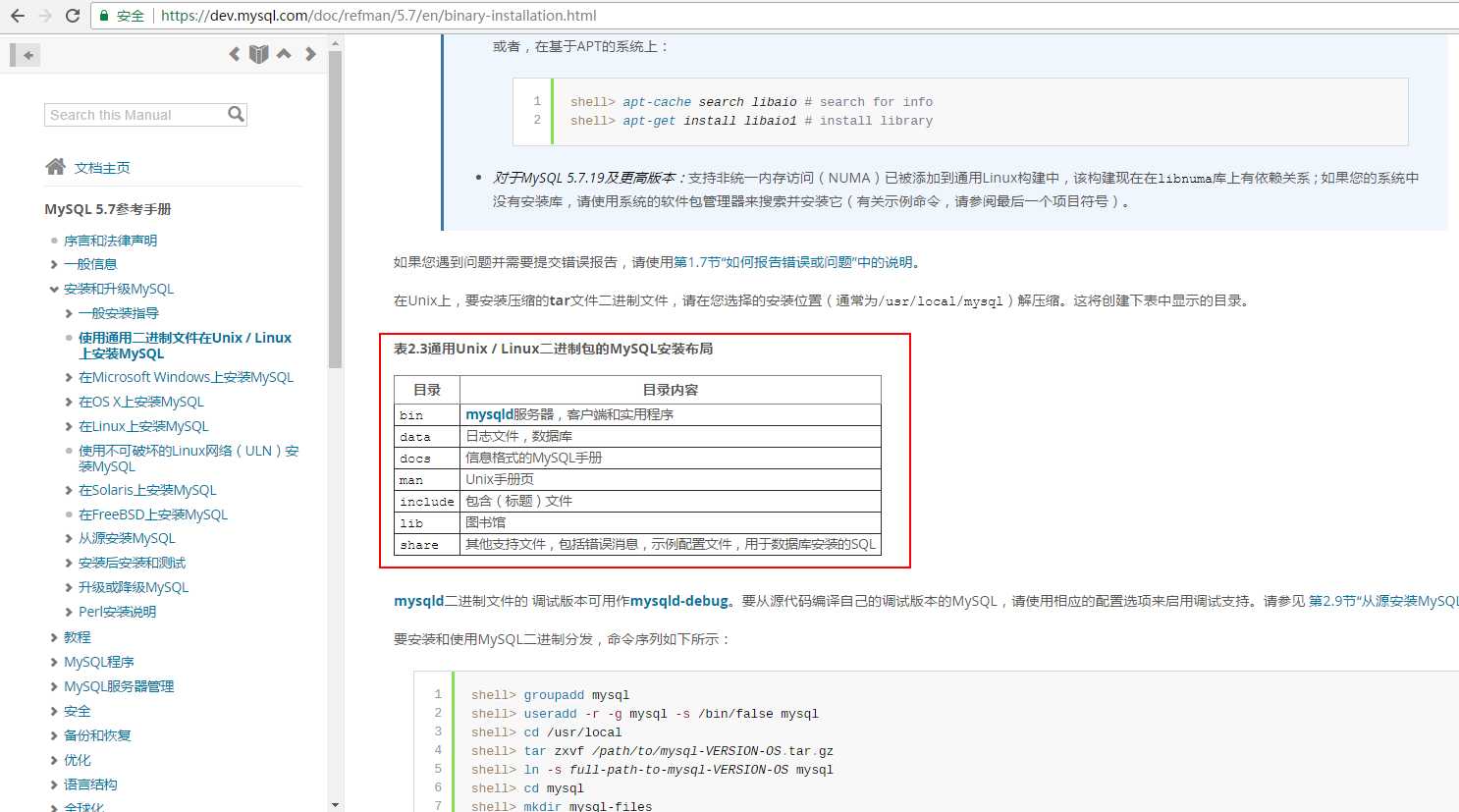Click the apt-get install libaio1 line
This screenshot has width=1459, height=812.
point(751,121)
